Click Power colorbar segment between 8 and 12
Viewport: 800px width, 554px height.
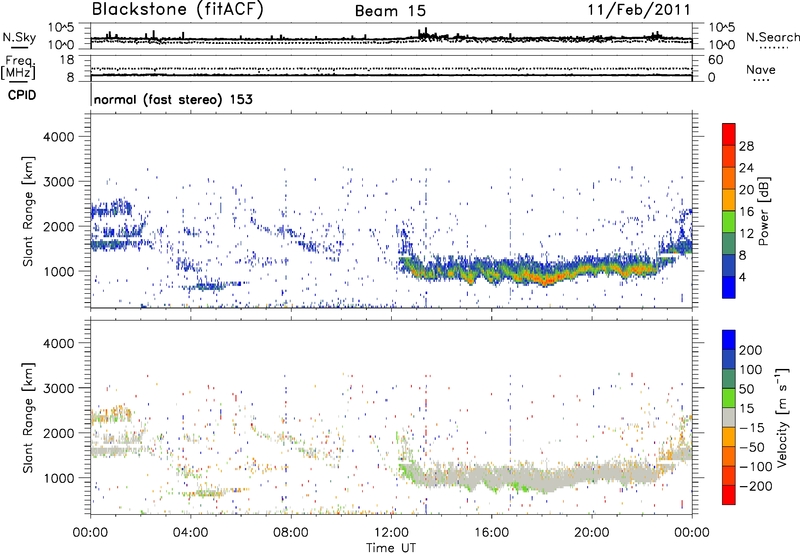[729, 244]
